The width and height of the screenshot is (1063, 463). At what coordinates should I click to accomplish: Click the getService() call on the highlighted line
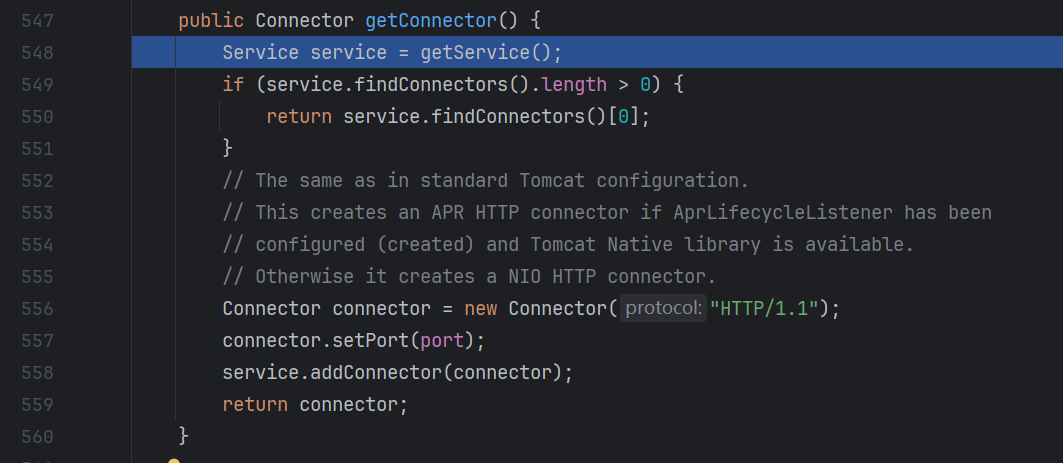(x=492, y=52)
